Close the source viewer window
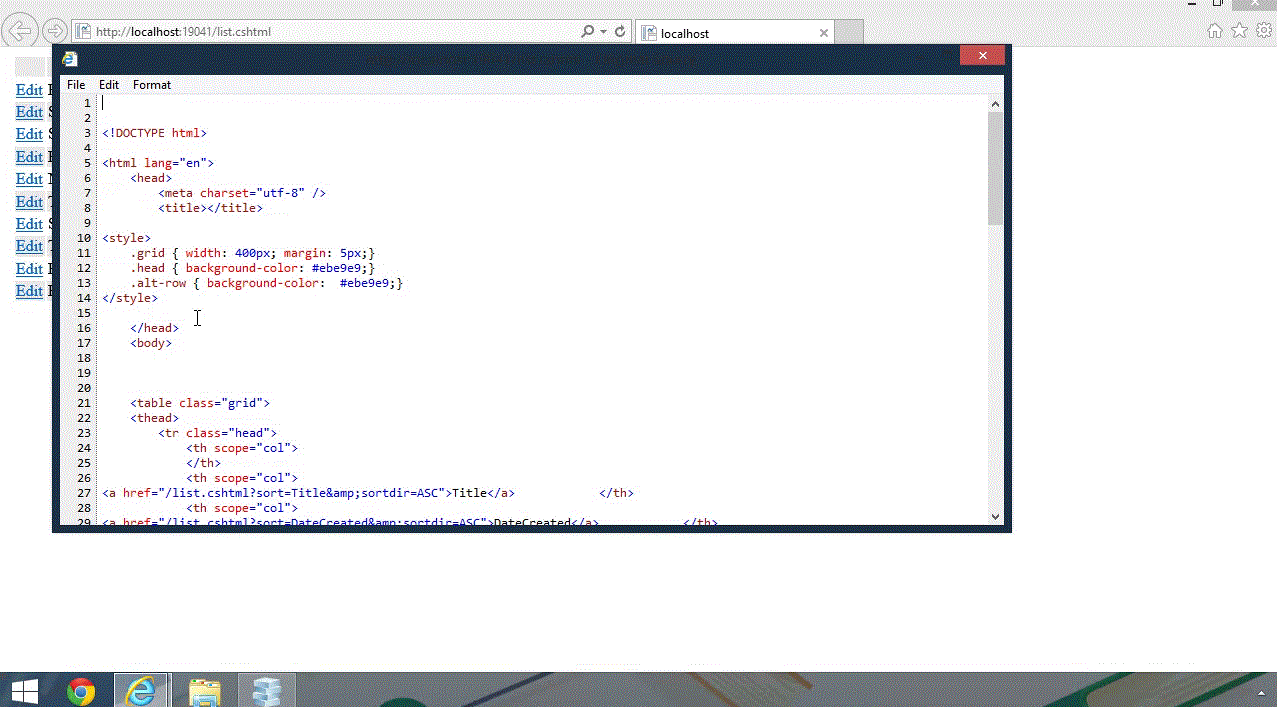 982,56
